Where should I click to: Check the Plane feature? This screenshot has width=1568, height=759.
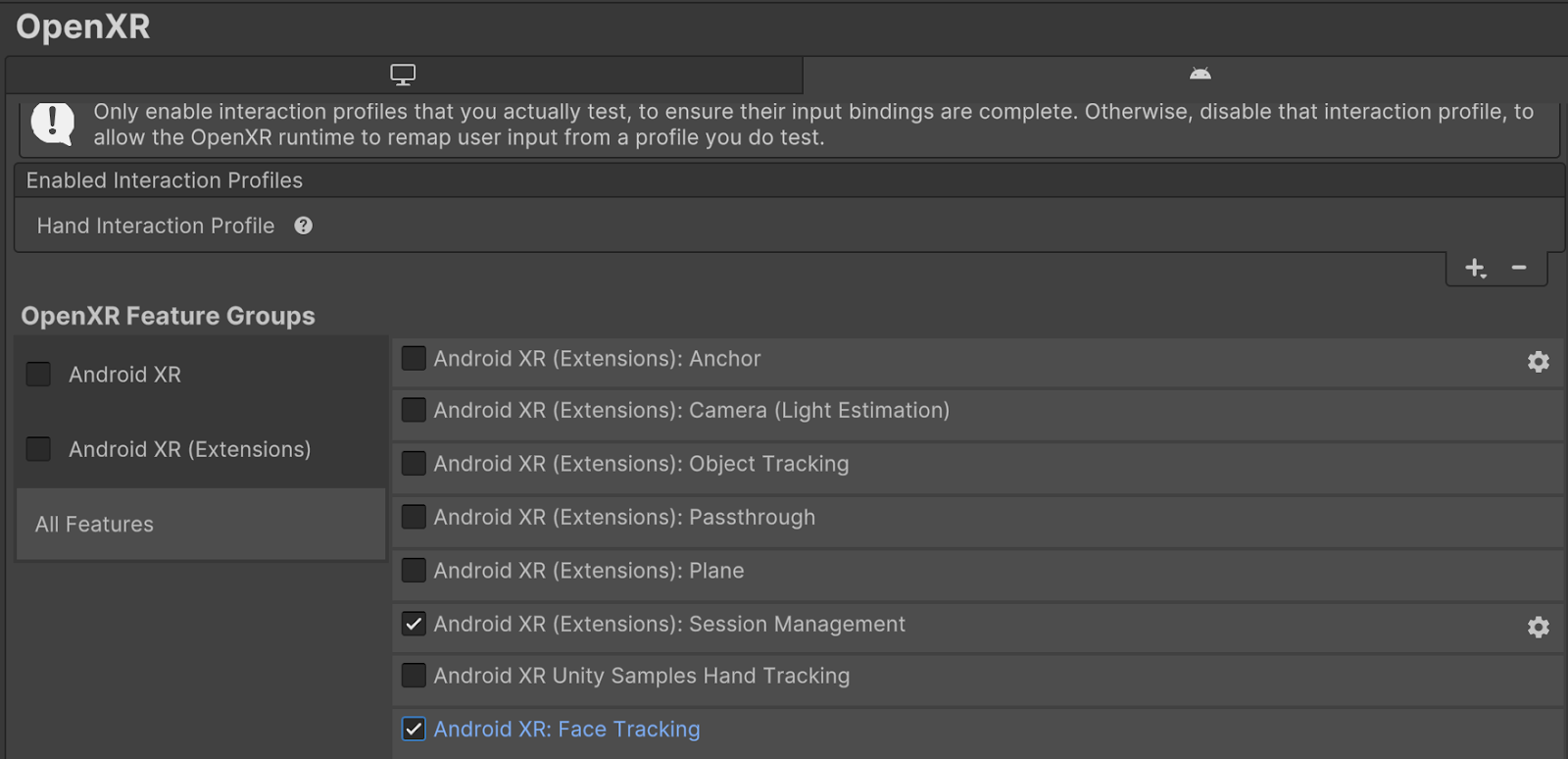[414, 571]
